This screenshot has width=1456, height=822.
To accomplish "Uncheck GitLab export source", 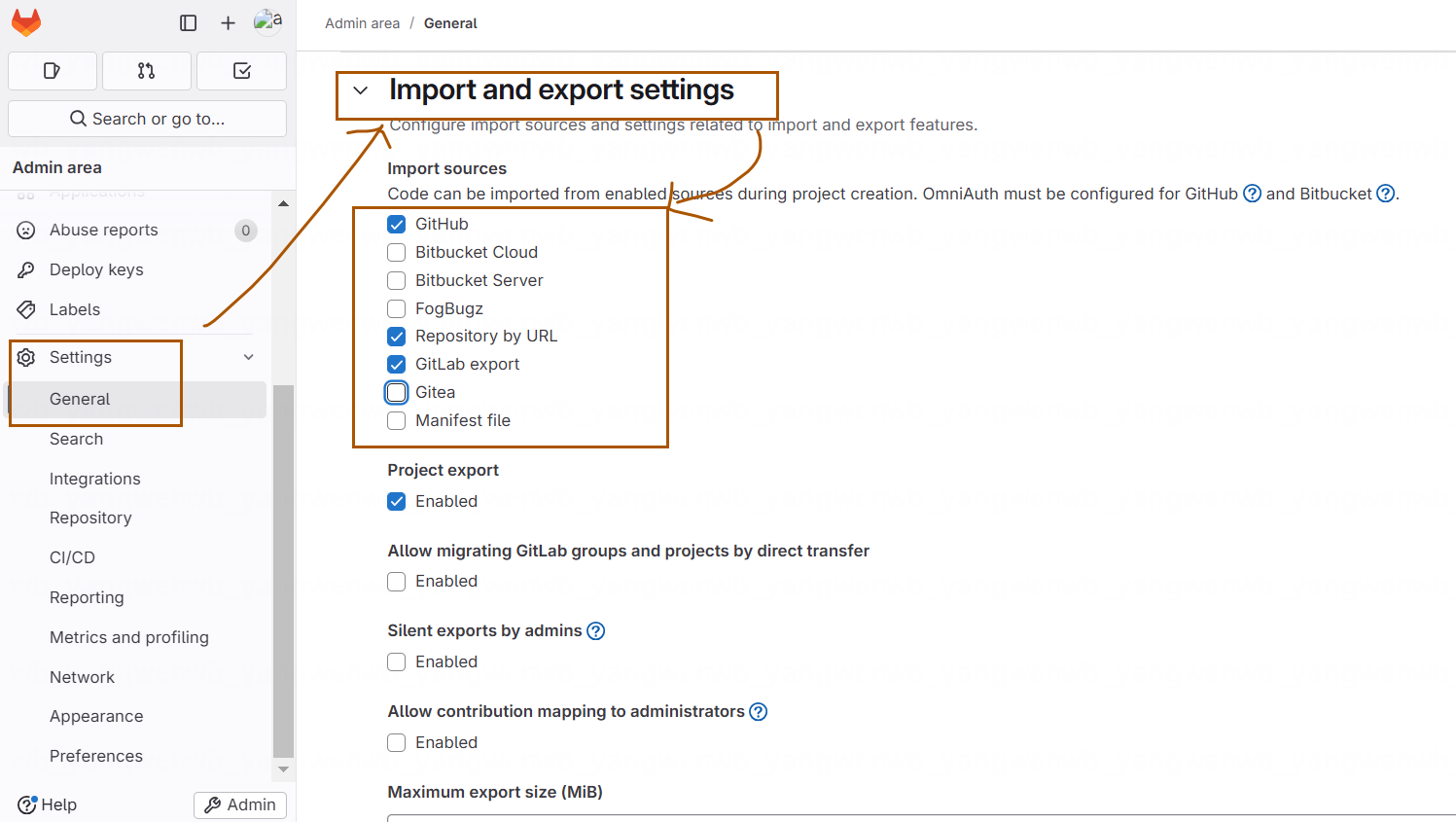I will tap(397, 365).
